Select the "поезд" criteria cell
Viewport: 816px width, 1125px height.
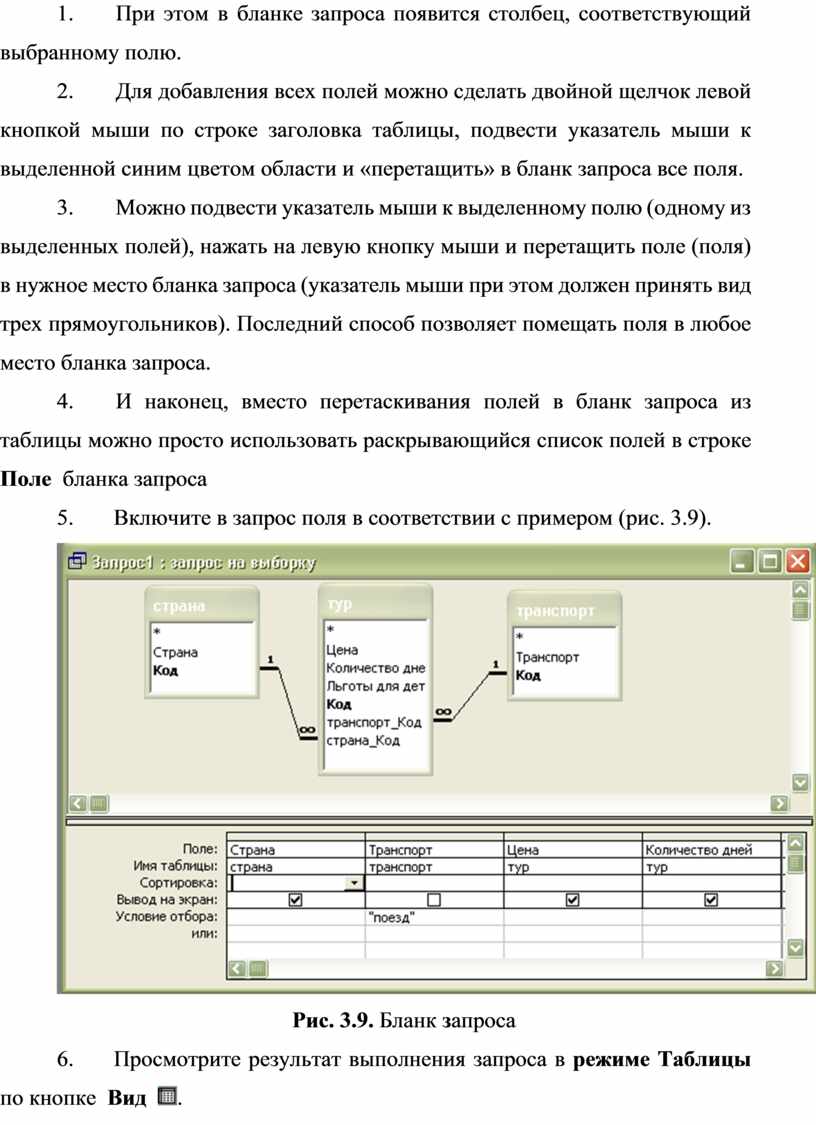[x=434, y=917]
